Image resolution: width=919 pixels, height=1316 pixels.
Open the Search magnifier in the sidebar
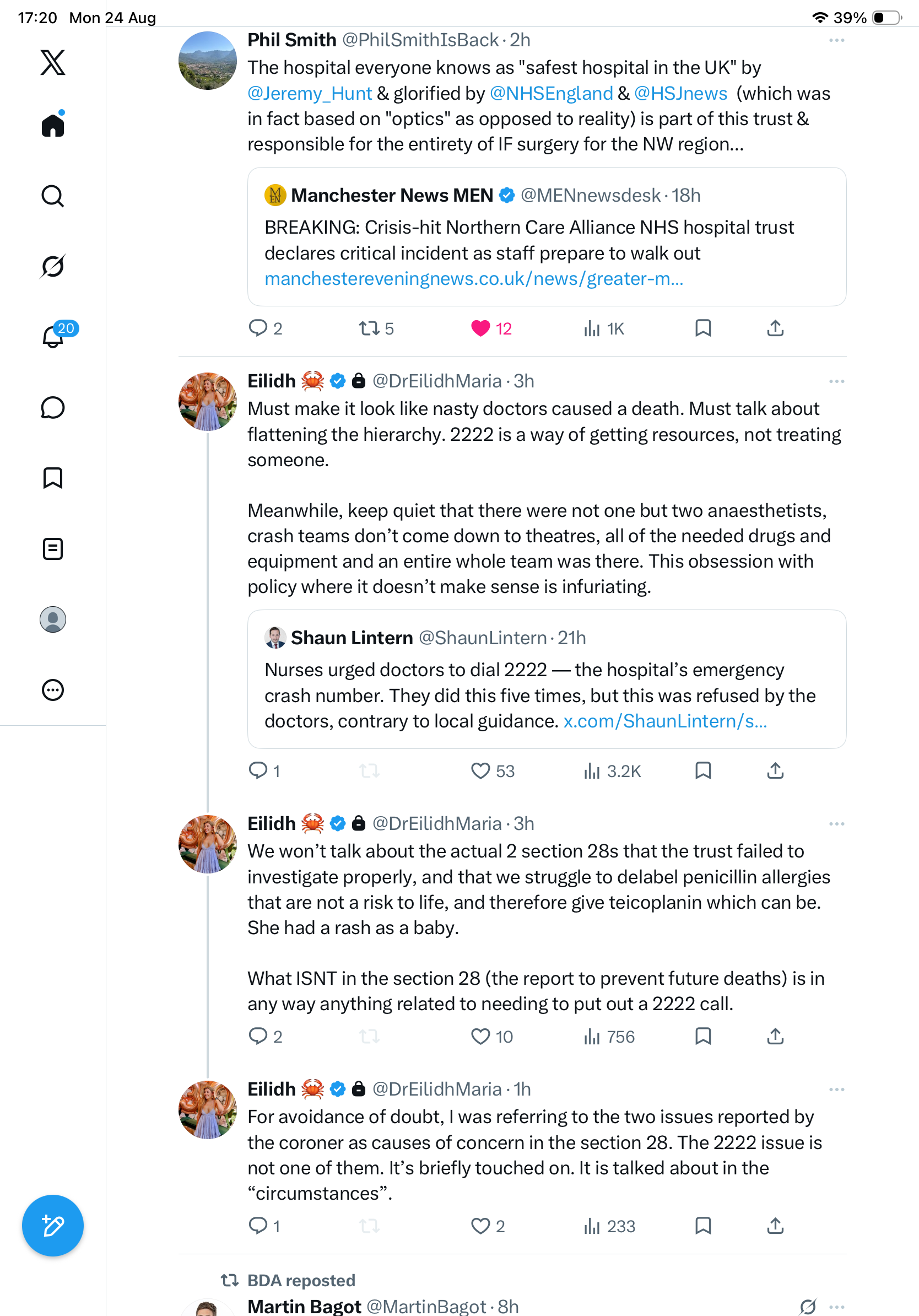coord(53,196)
